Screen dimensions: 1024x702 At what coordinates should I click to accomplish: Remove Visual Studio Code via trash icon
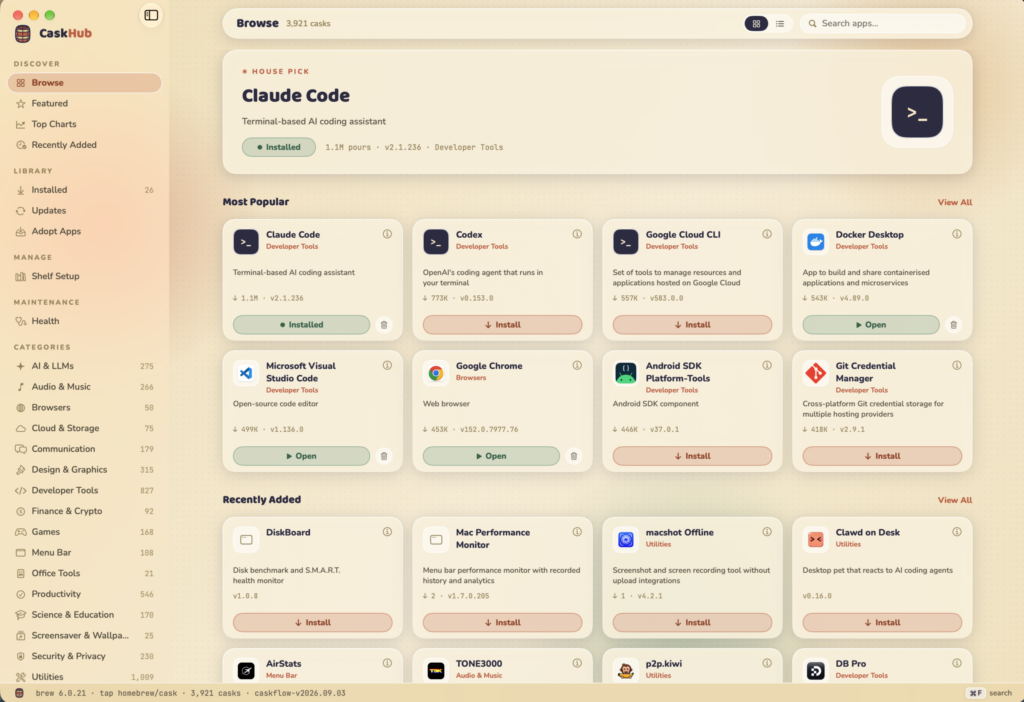[x=384, y=456]
